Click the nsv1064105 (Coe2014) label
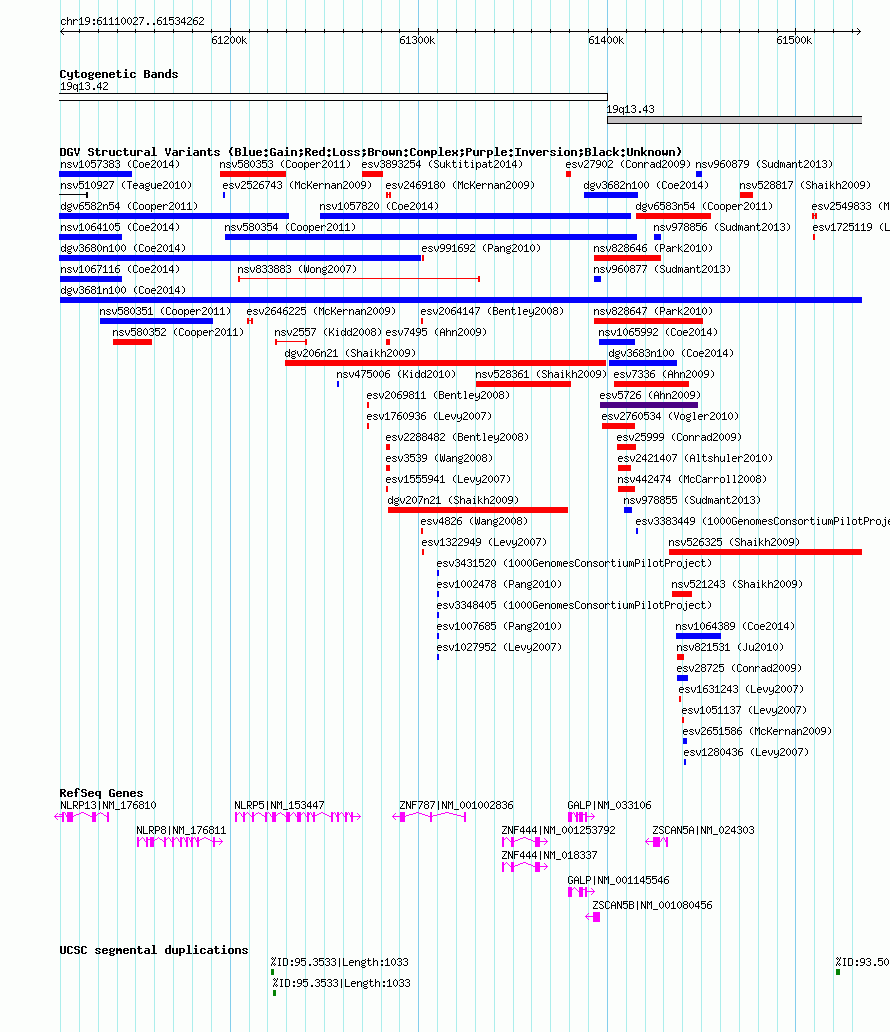The height and width of the screenshot is (1032, 890). pos(120,228)
